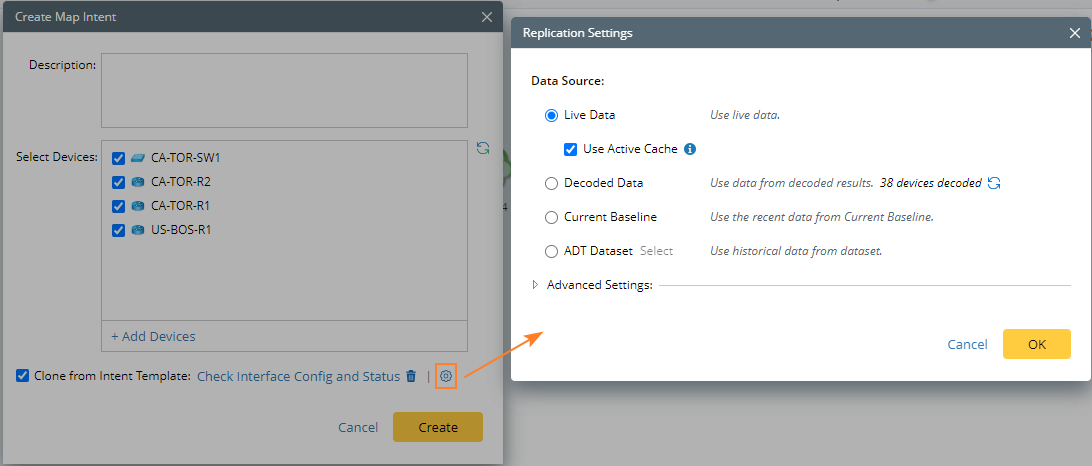
Task: Click the CA-TOR-SW1 switch device icon
Action: [138, 158]
